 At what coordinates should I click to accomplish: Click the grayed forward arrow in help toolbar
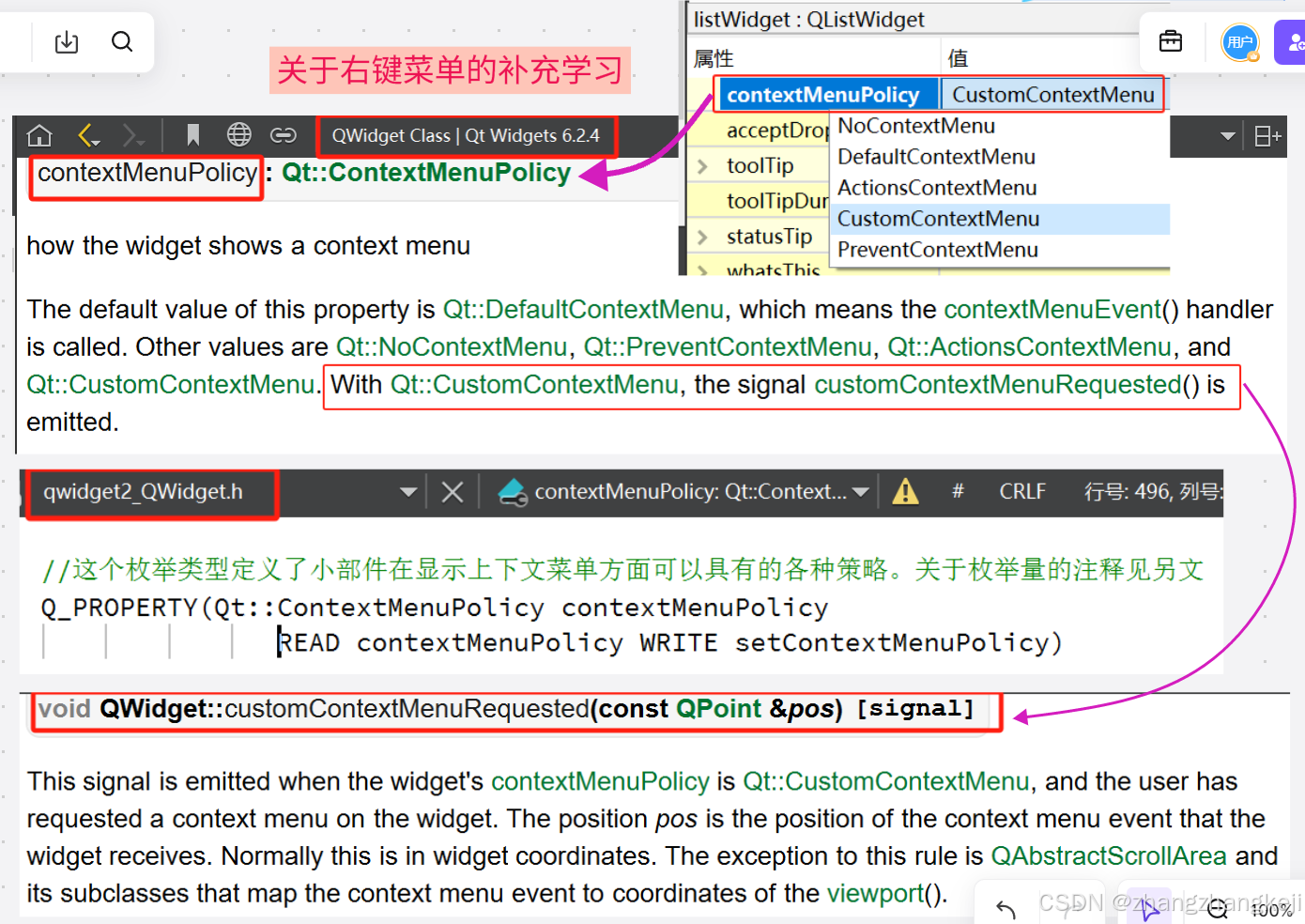click(x=133, y=136)
